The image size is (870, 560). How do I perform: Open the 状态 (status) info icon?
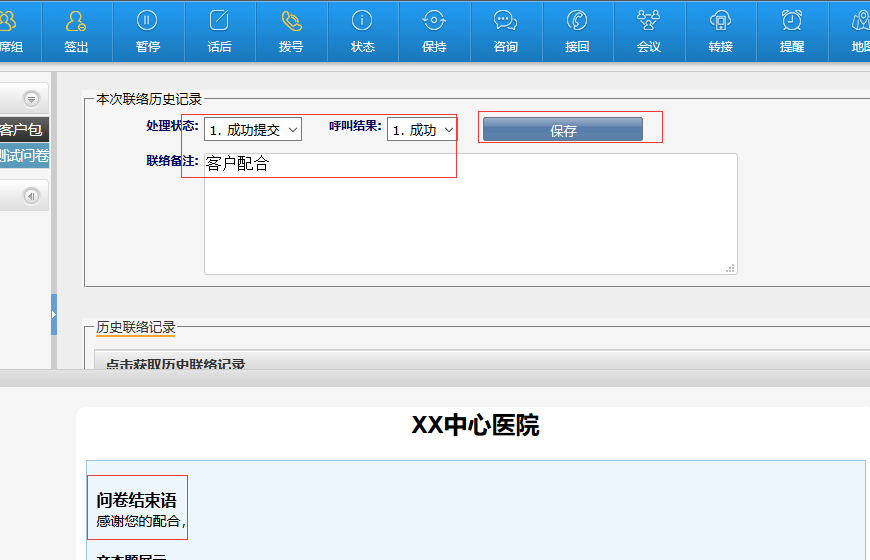click(363, 22)
